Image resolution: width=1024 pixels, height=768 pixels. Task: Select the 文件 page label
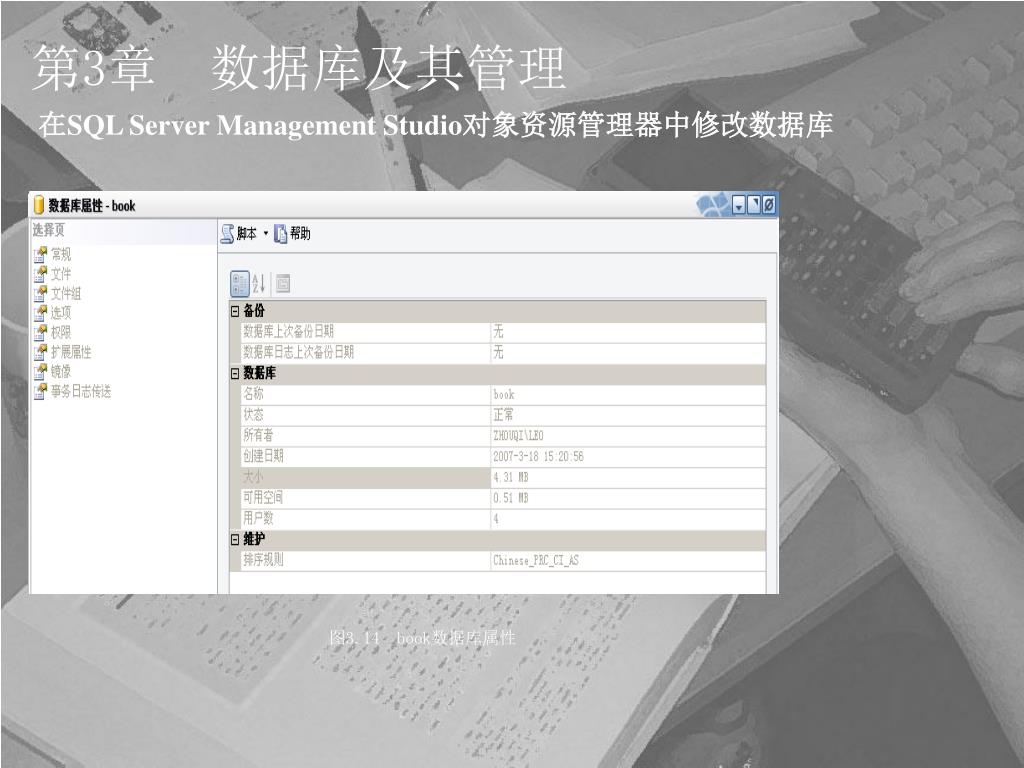pyautogui.click(x=61, y=274)
